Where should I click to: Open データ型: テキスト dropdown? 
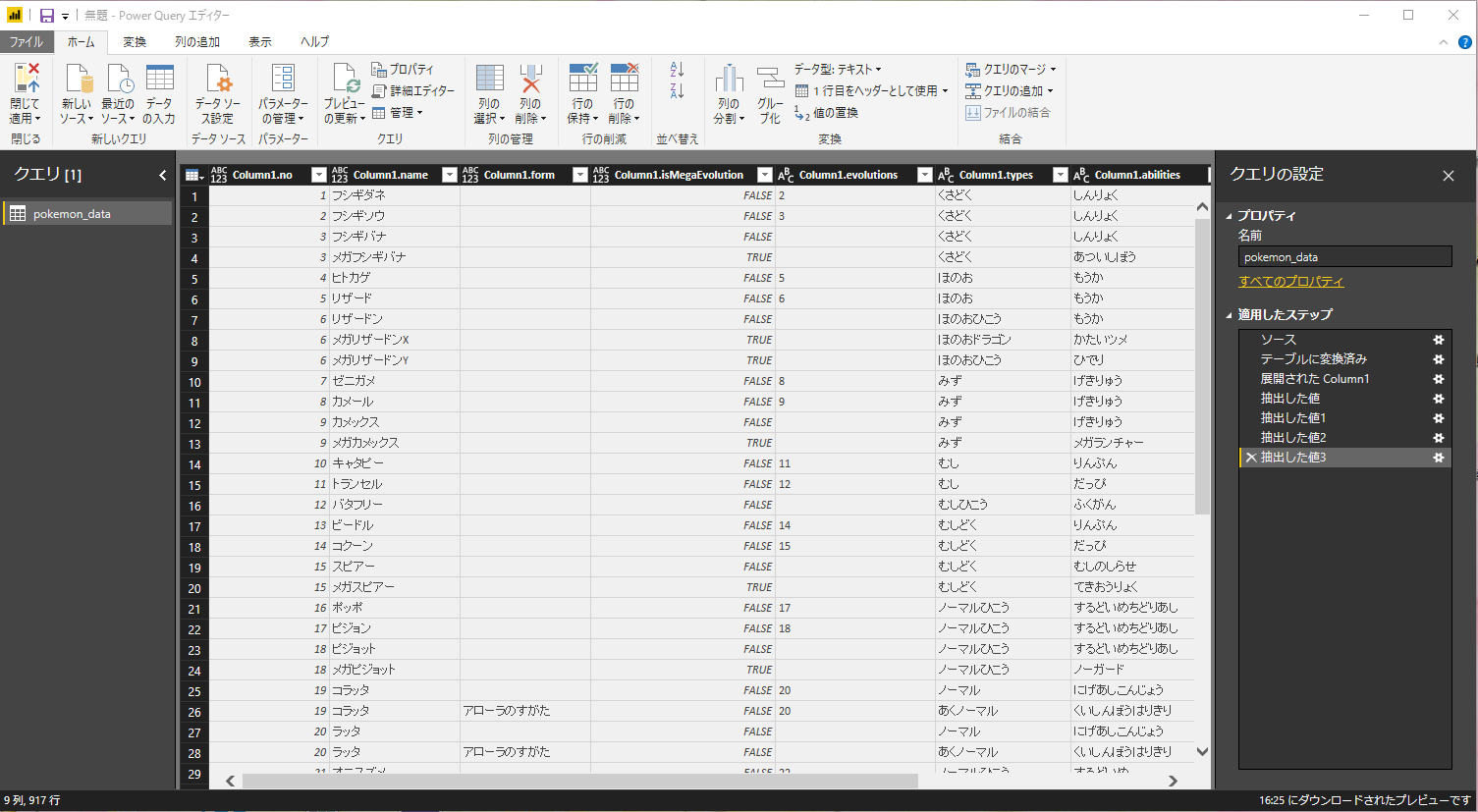(838, 69)
